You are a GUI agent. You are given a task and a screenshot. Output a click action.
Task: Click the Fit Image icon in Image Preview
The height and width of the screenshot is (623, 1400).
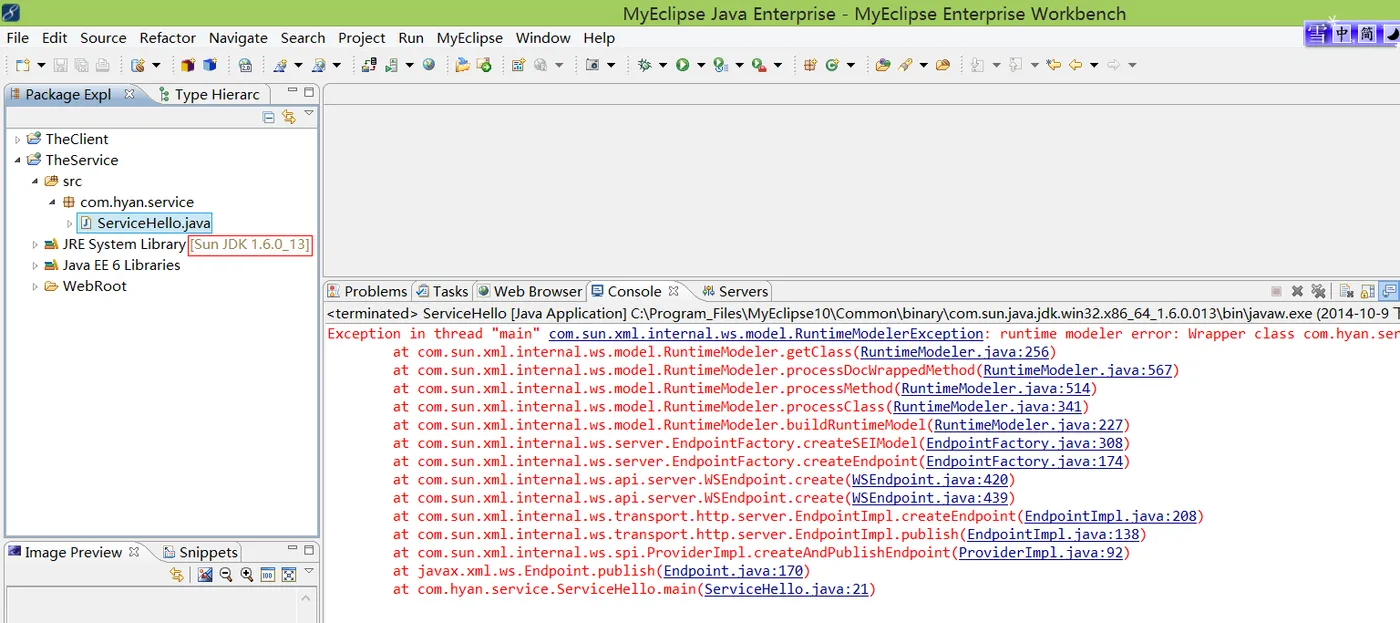click(288, 575)
